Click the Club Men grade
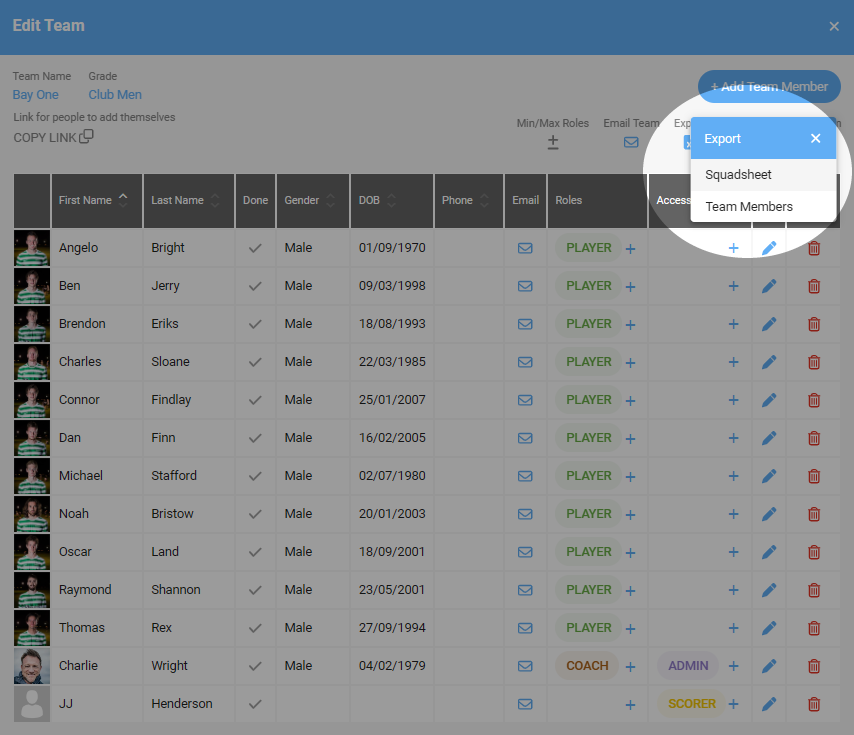Viewport: 854px width, 735px height. pyautogui.click(x=115, y=95)
